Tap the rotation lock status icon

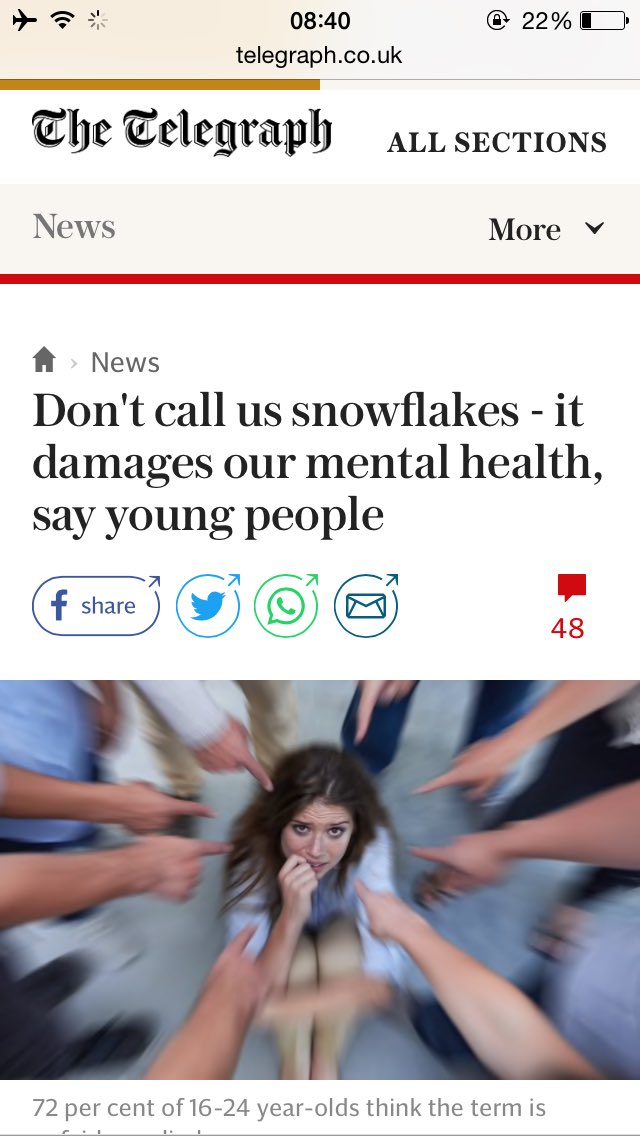point(497,21)
